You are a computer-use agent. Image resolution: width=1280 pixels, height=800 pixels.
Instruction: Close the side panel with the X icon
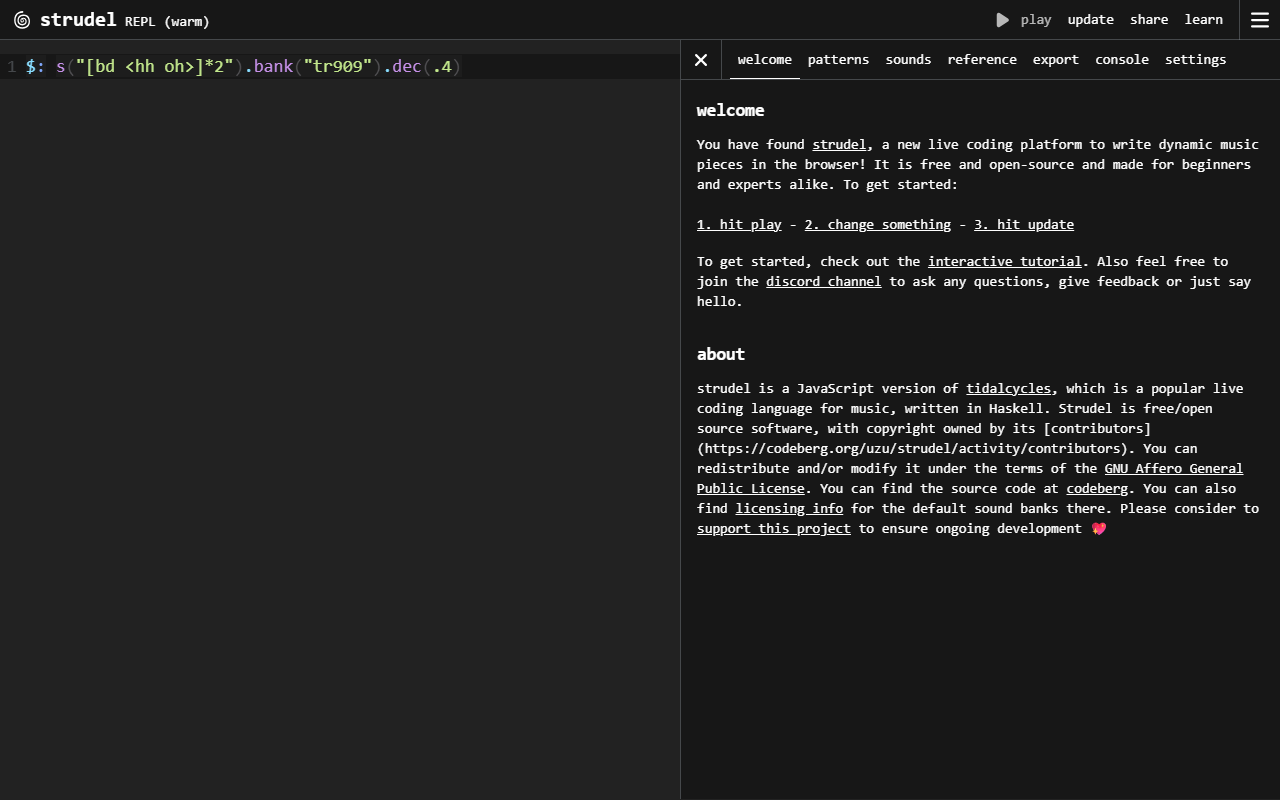(x=701, y=60)
